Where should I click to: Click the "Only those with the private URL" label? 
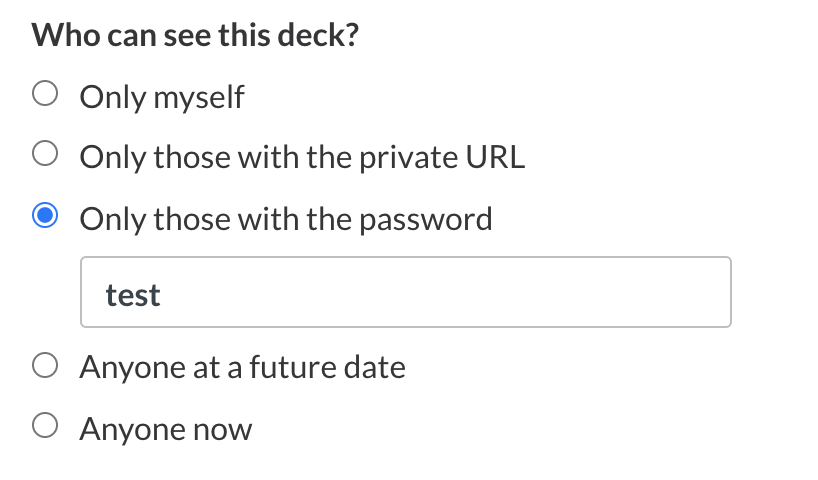302,157
